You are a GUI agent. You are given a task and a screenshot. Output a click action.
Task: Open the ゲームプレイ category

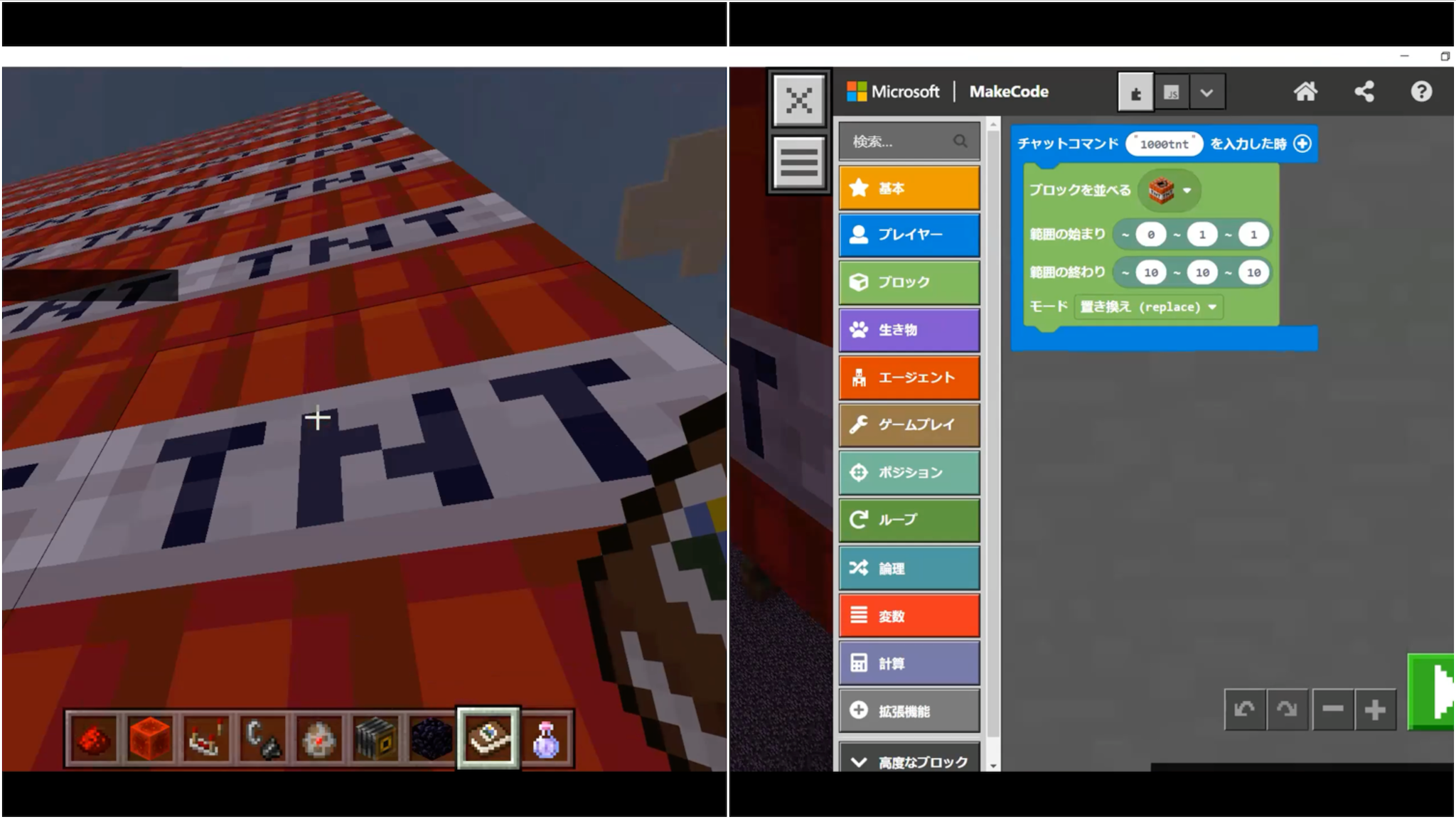click(909, 425)
